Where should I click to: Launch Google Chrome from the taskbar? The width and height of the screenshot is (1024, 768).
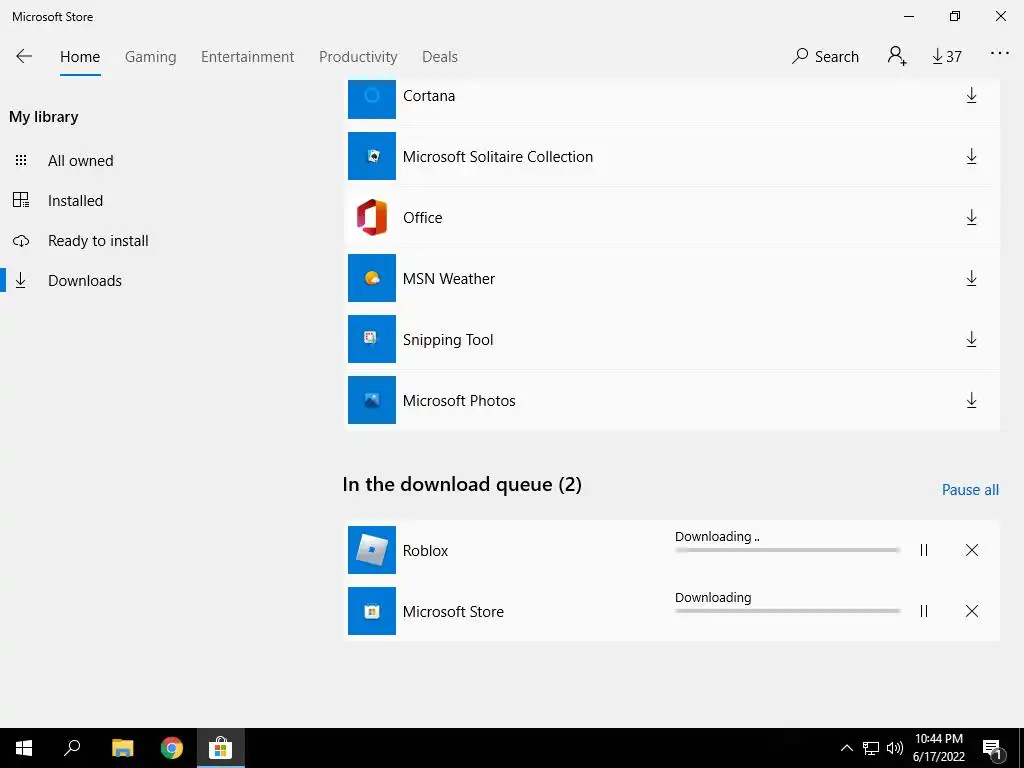pos(172,748)
